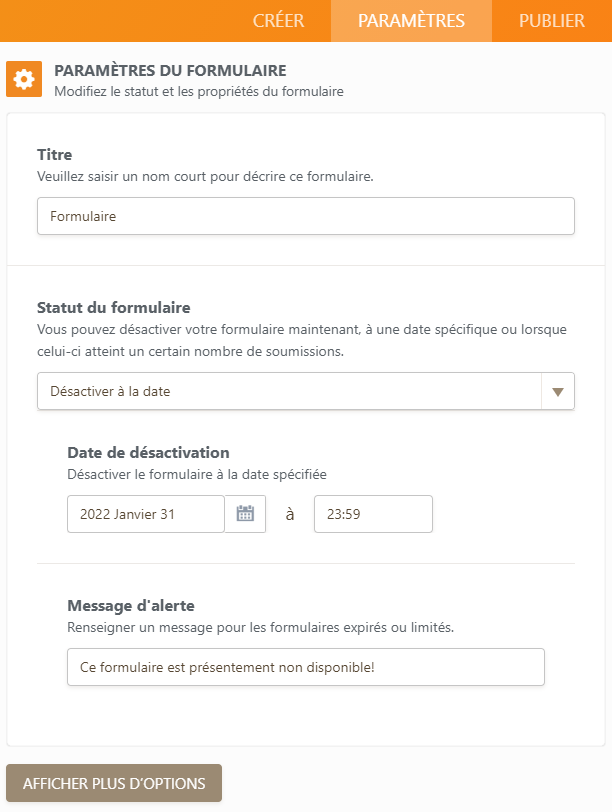Click the 'PARAMÈTRES DU FORMULAIRE' header title
This screenshot has height=812, width=612.
click(170, 71)
